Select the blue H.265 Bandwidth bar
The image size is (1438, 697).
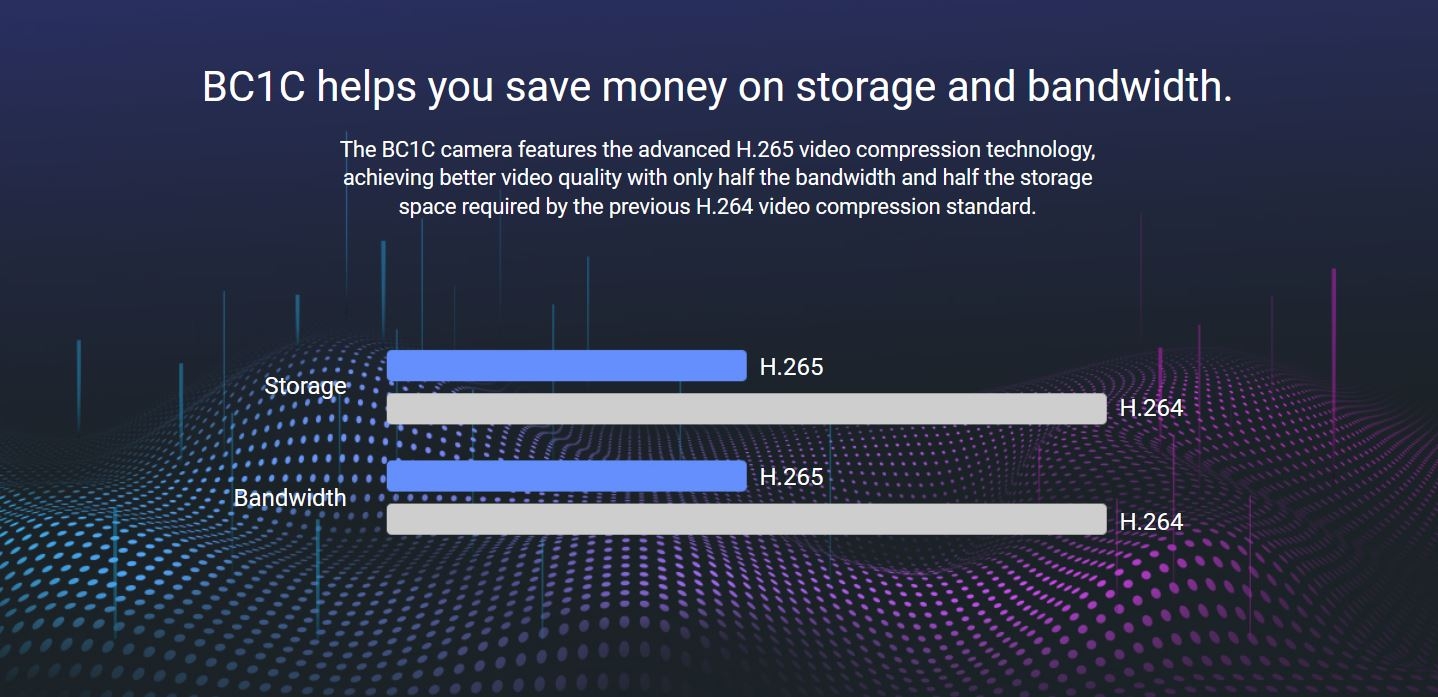coord(566,476)
